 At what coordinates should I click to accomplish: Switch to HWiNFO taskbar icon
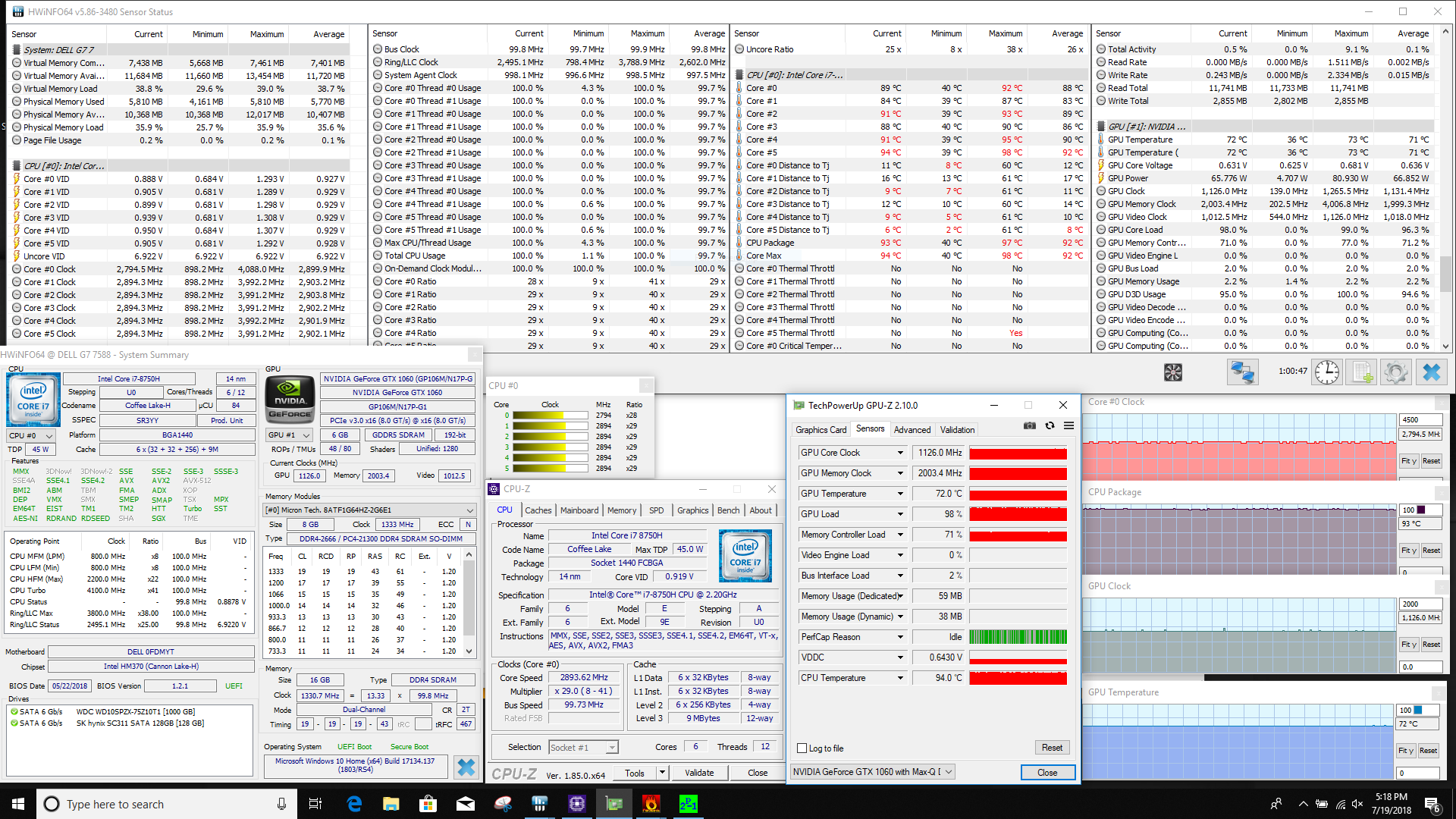[540, 804]
